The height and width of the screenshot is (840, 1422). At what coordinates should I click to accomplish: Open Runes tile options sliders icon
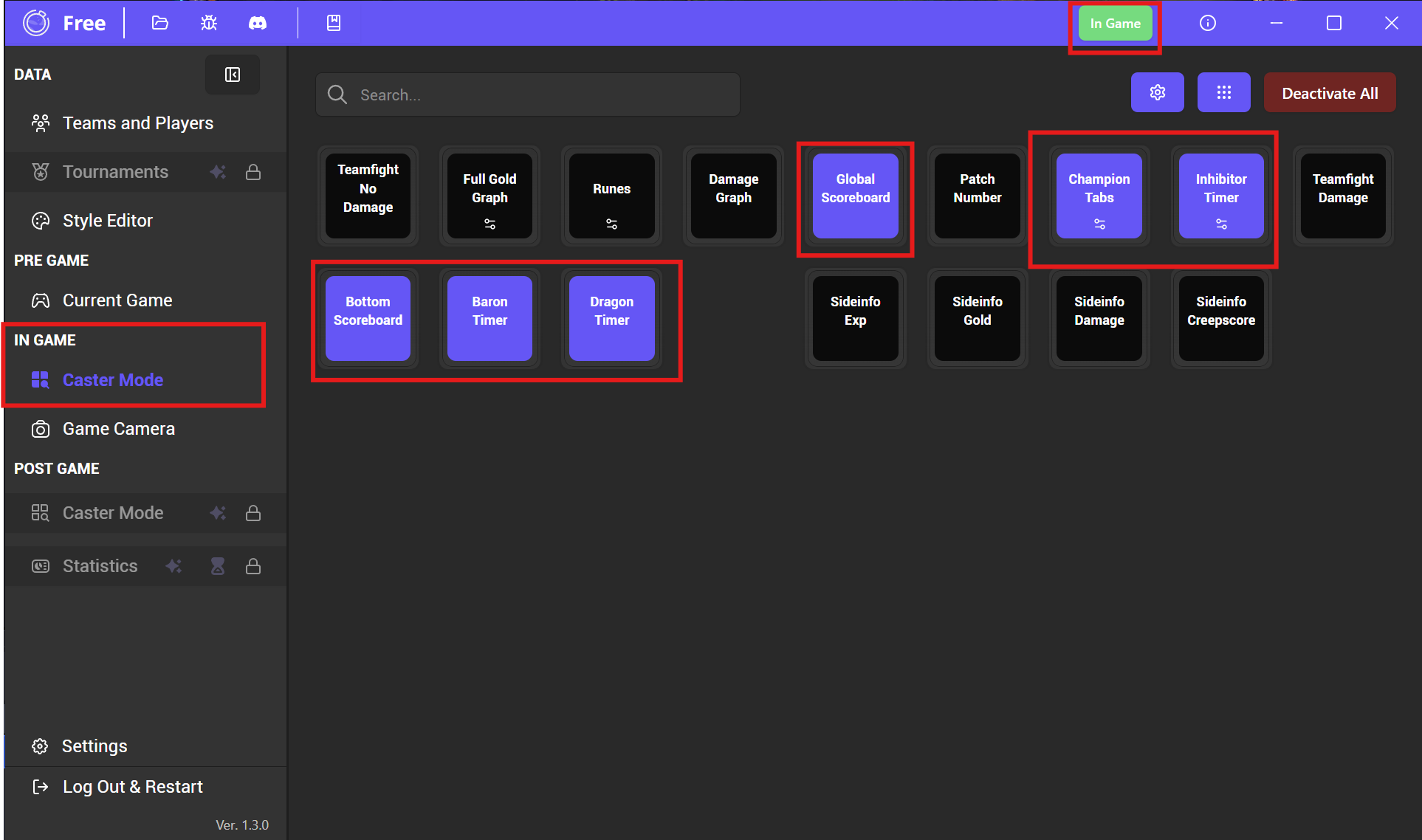(611, 224)
